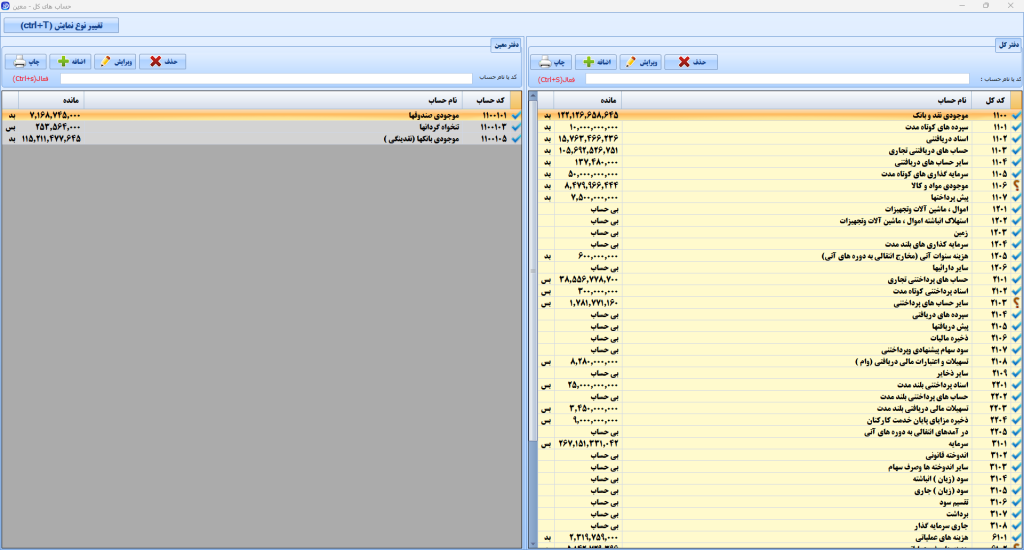Screen dimensions: 1024x550
Task: Click the checkmark icon of subsidiary account 1100-01
Action: click(x=516, y=115)
